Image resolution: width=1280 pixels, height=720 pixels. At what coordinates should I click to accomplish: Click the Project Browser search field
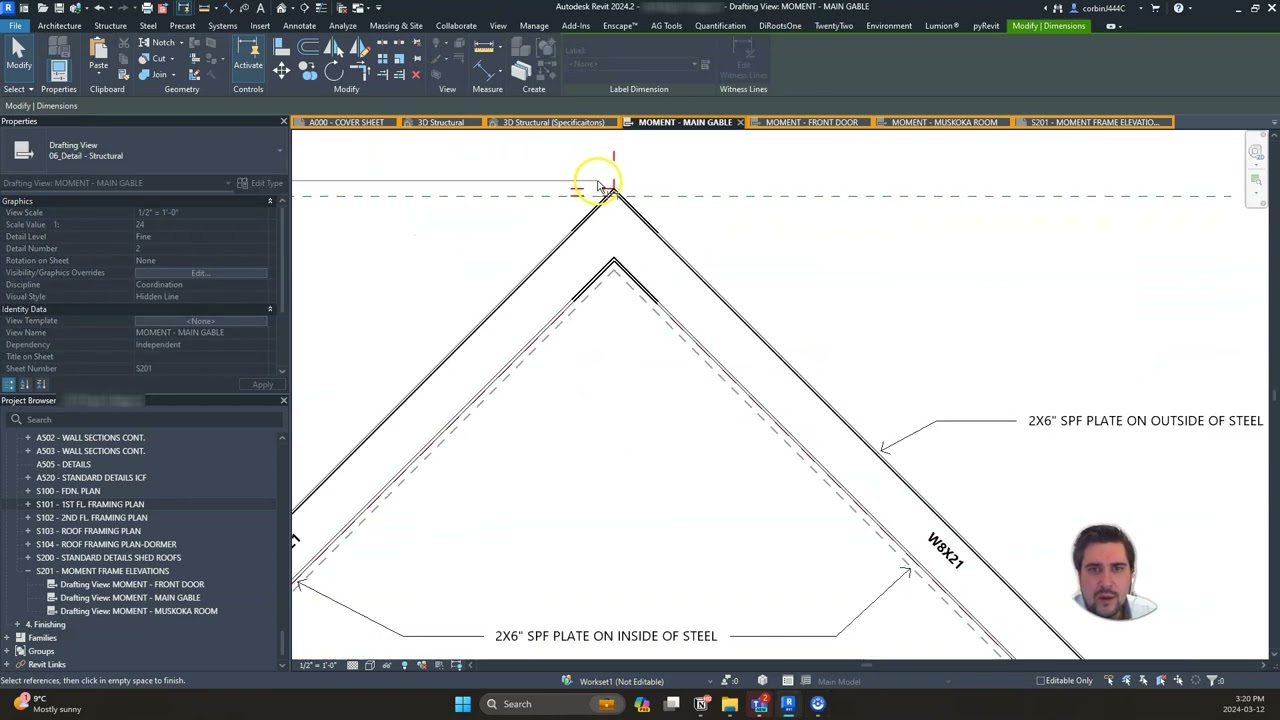click(144, 420)
